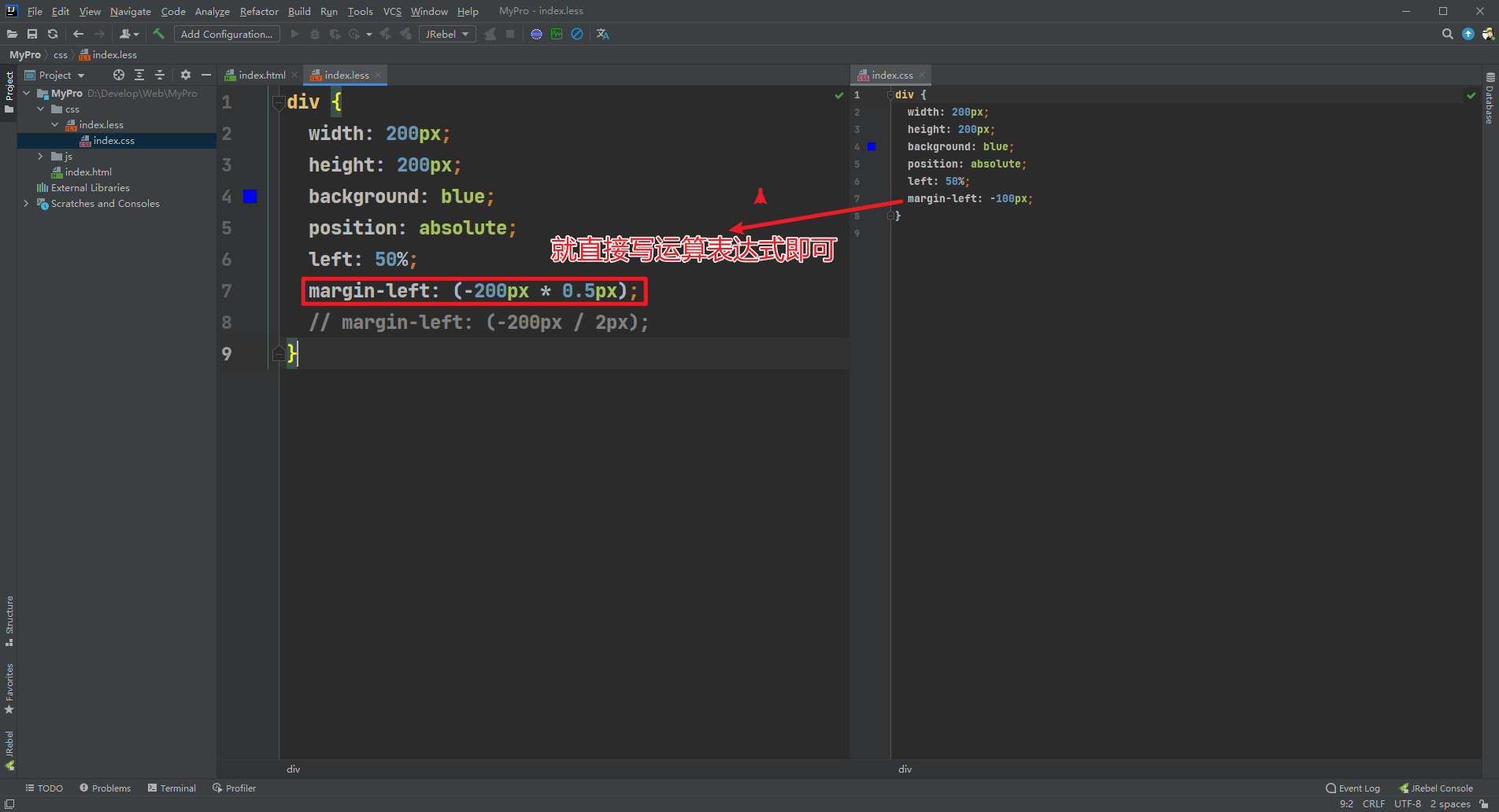The image size is (1499, 812).
Task: Click the Add Configuration button
Action: (x=227, y=34)
